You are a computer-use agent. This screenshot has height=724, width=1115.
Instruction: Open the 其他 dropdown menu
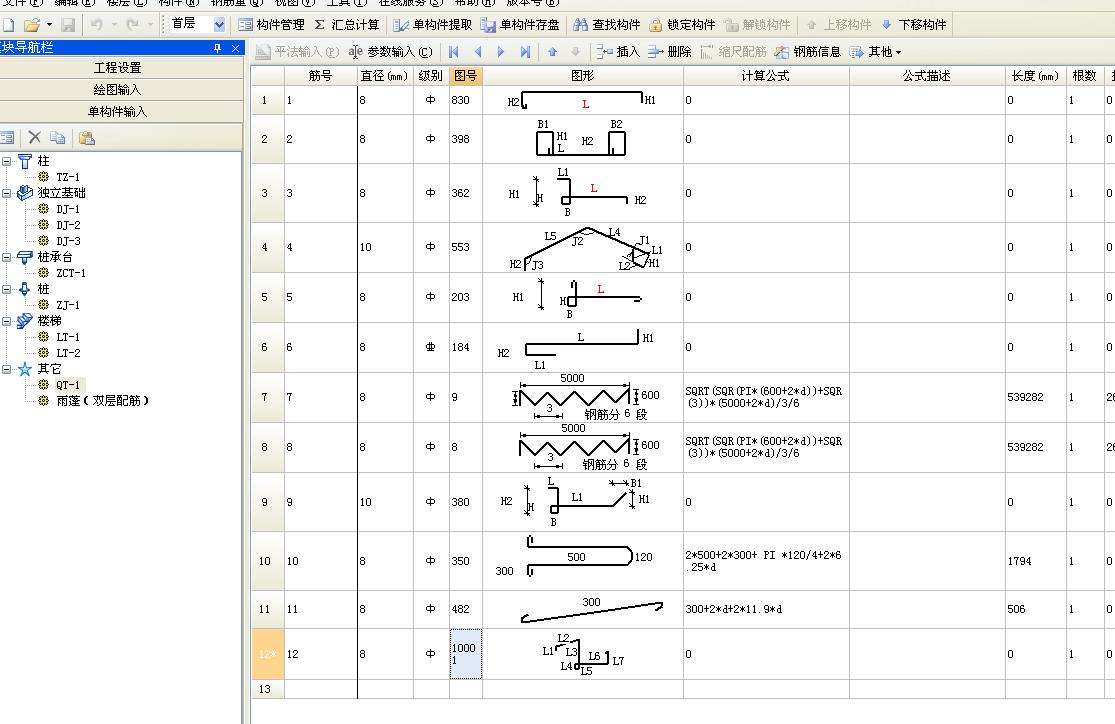pyautogui.click(x=875, y=52)
